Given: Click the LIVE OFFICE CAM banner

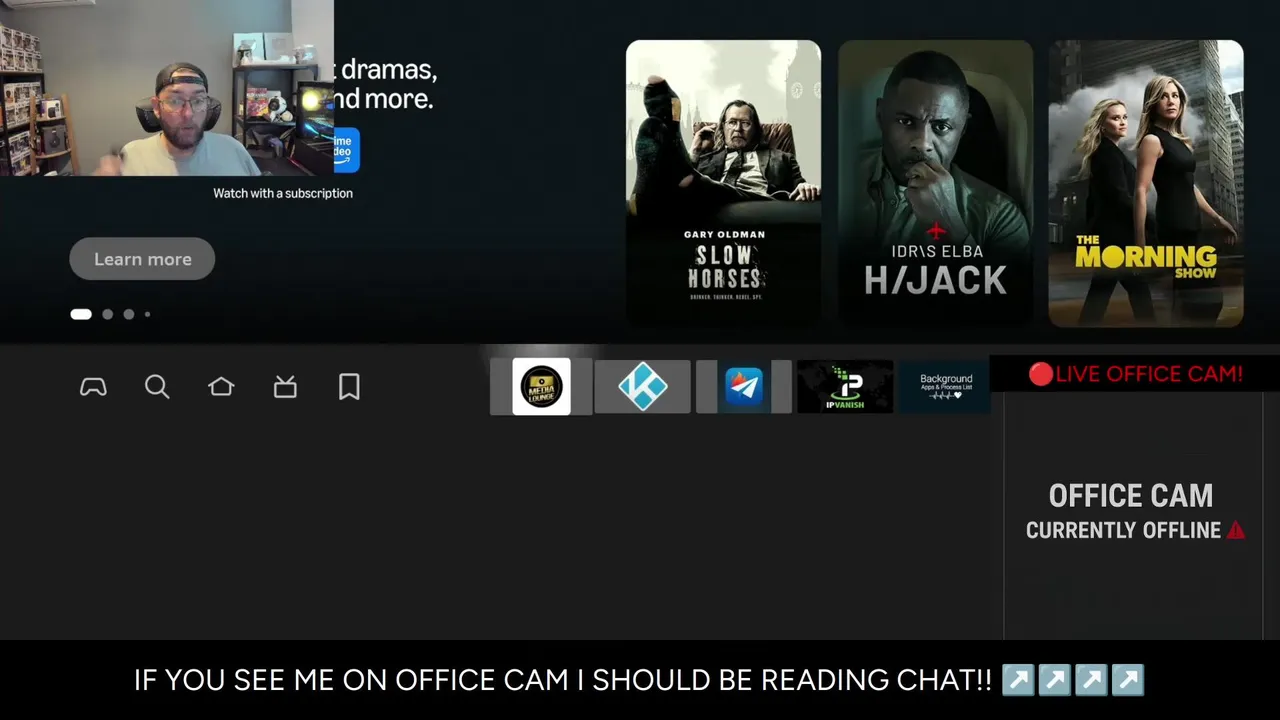Looking at the screenshot, I should [x=1135, y=374].
